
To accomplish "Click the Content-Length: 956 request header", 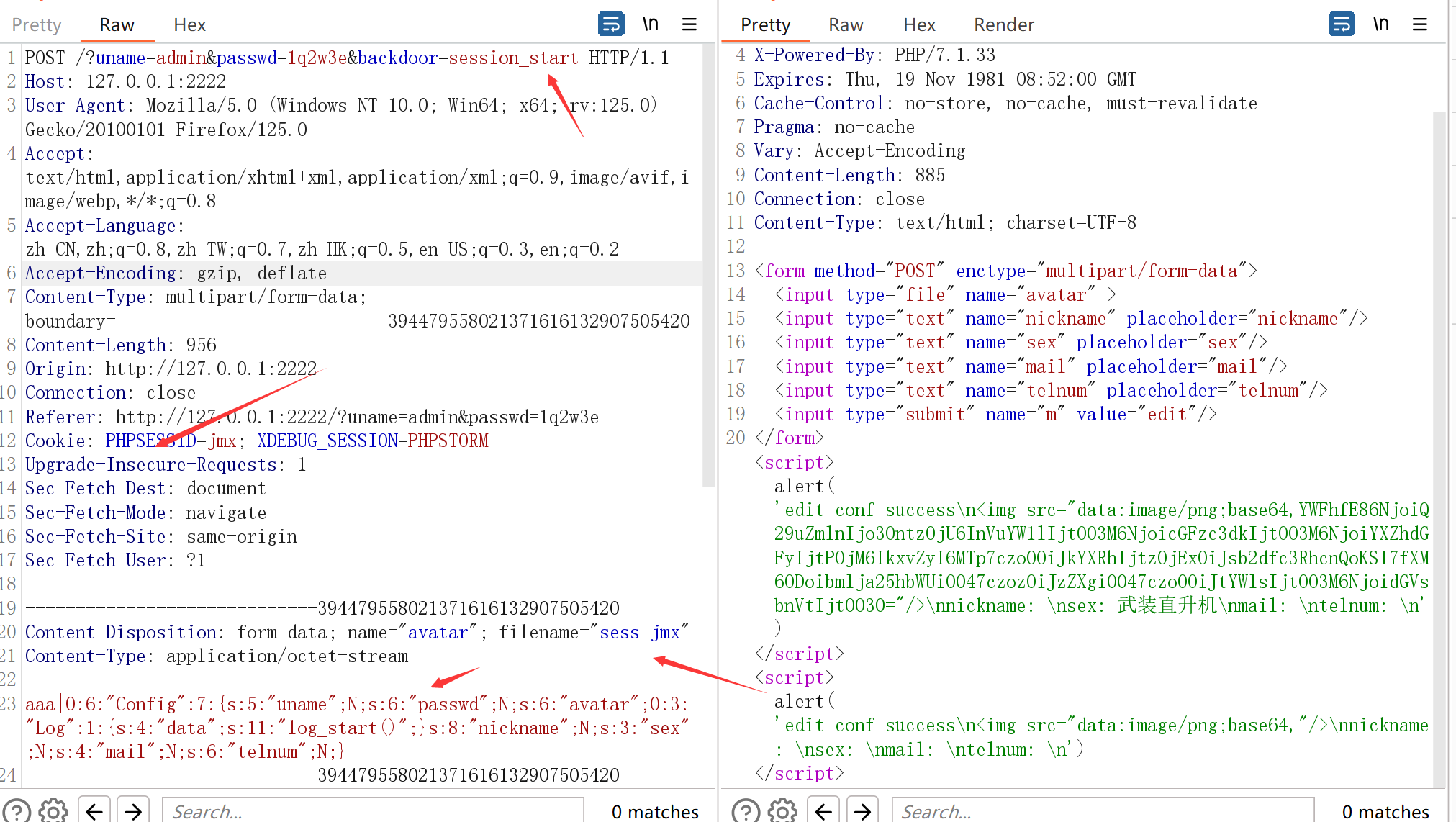I will point(121,345).
